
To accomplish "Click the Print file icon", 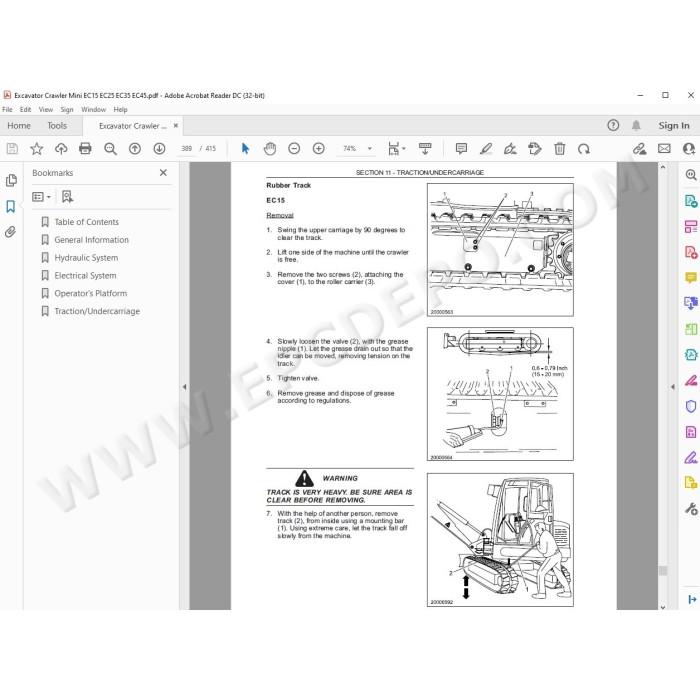I will point(85,149).
